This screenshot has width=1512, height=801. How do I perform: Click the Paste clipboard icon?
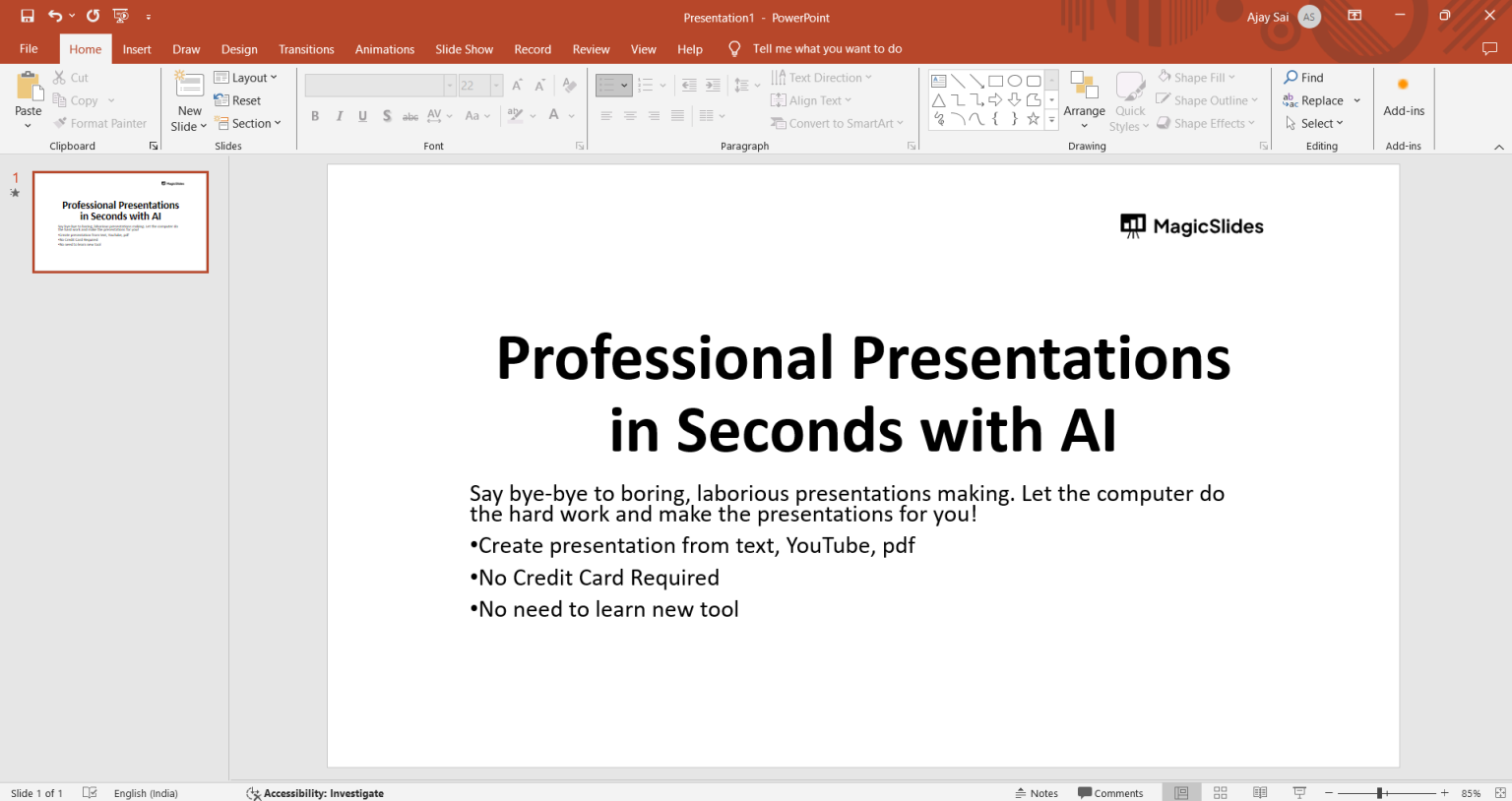coord(29,87)
